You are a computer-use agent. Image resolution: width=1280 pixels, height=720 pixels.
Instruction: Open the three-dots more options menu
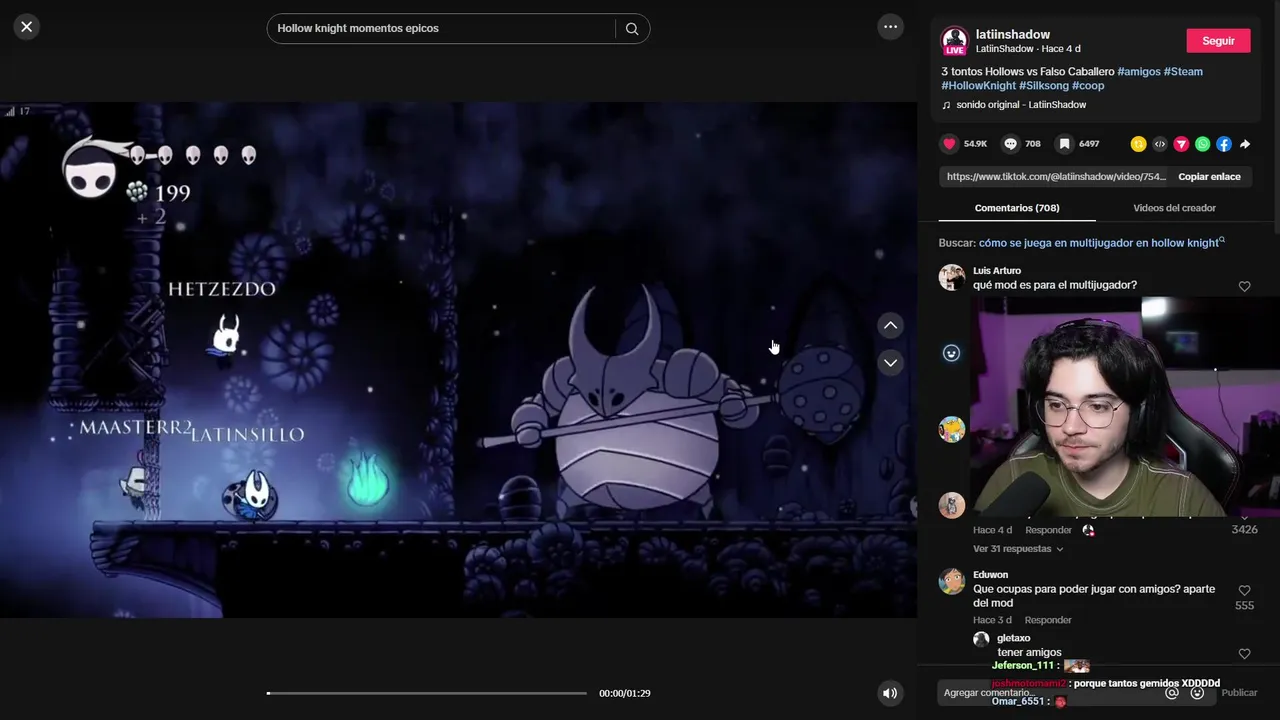click(x=890, y=27)
